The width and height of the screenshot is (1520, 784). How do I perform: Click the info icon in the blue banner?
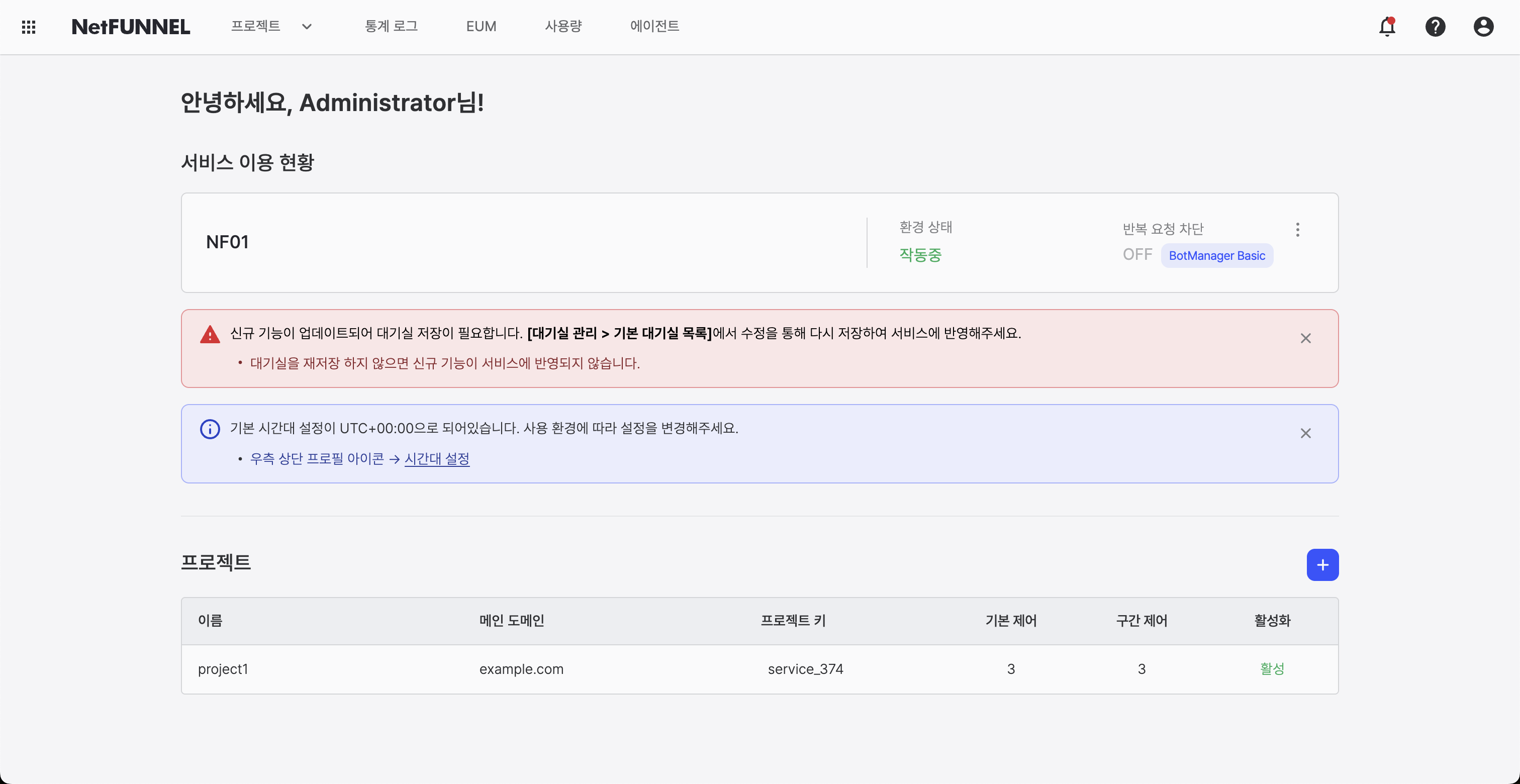(210, 428)
